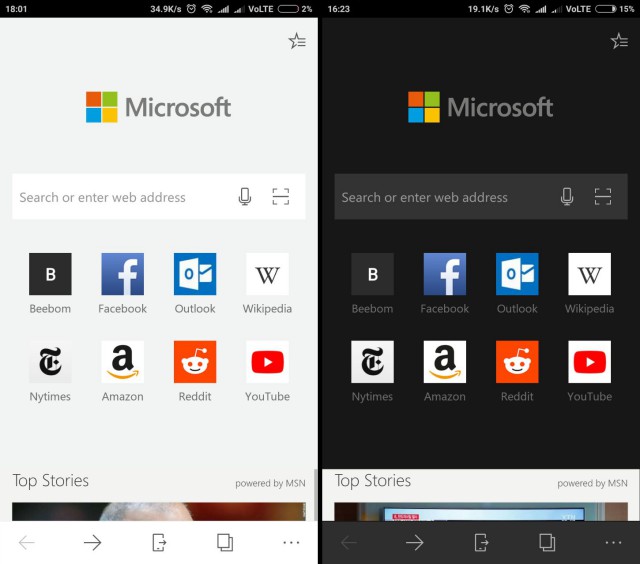Focus the search address field in dark theme
The height and width of the screenshot is (564, 640).
pyautogui.click(x=481, y=197)
